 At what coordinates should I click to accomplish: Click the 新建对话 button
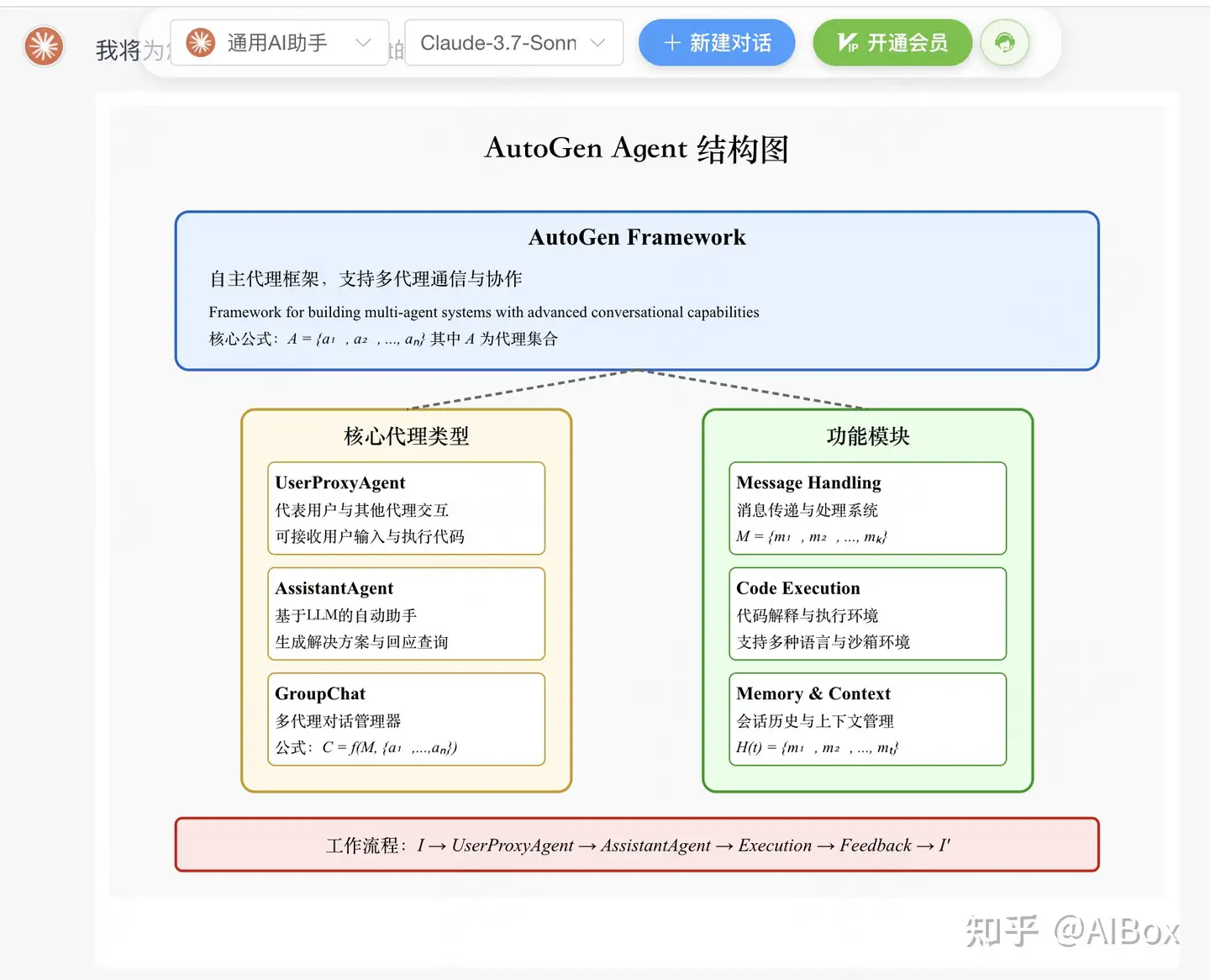717,43
